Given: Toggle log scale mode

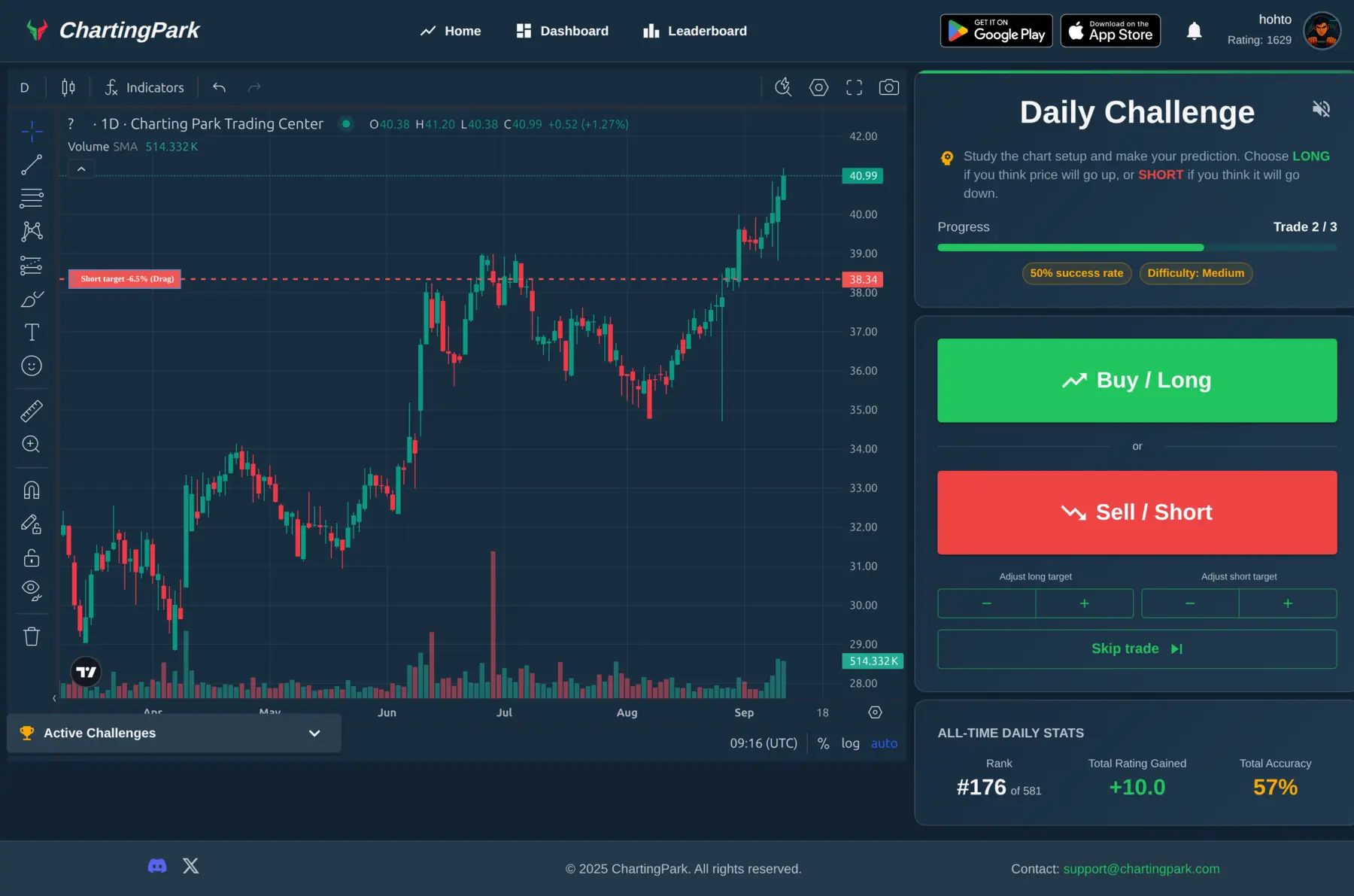Looking at the screenshot, I should (850, 743).
